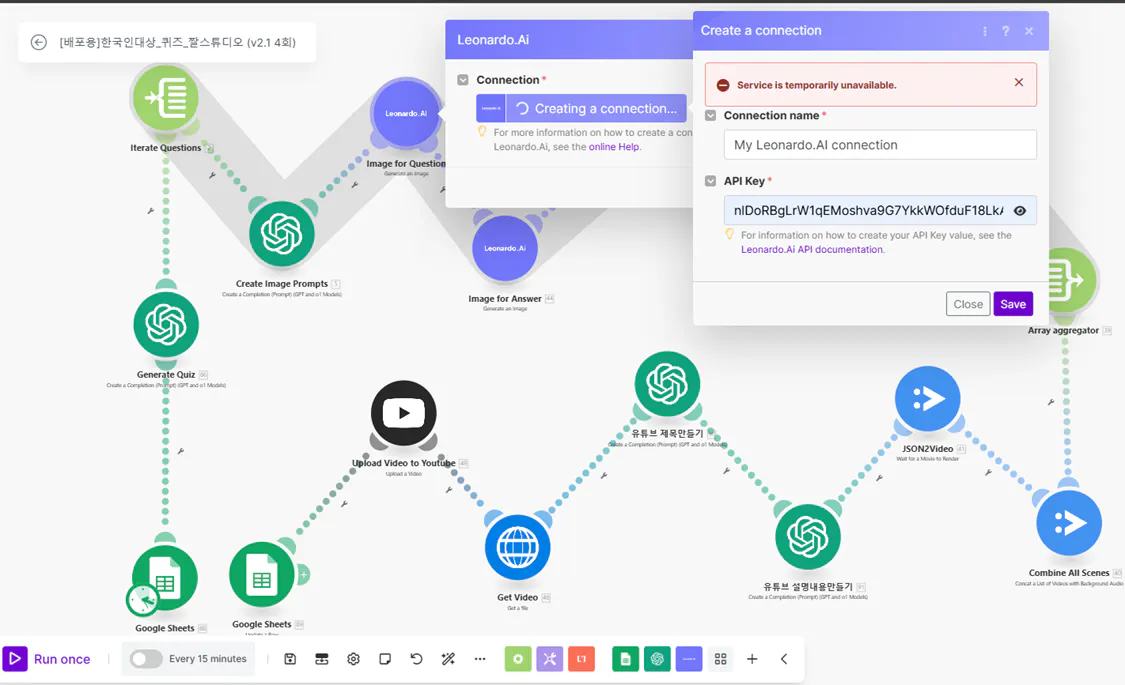1125x685 pixels.
Task: Open the notes icon in the toolbar
Action: point(385,658)
